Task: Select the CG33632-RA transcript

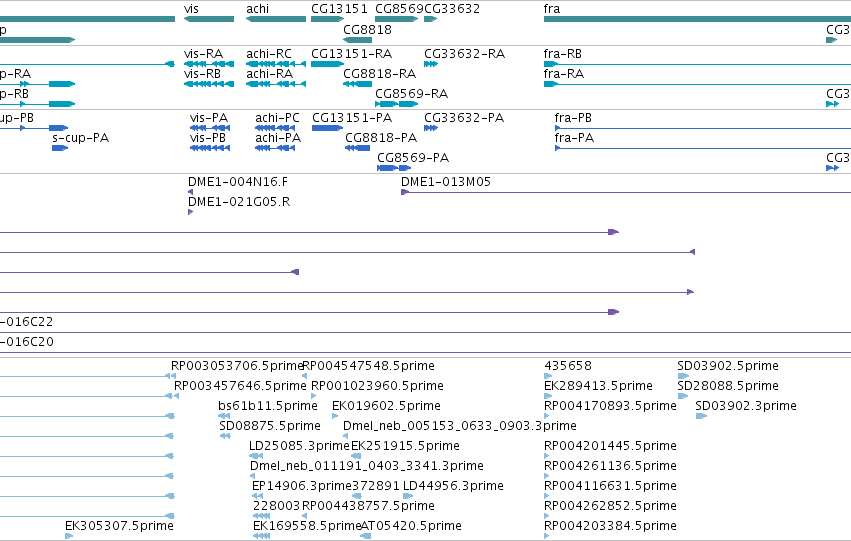Action: [431, 64]
